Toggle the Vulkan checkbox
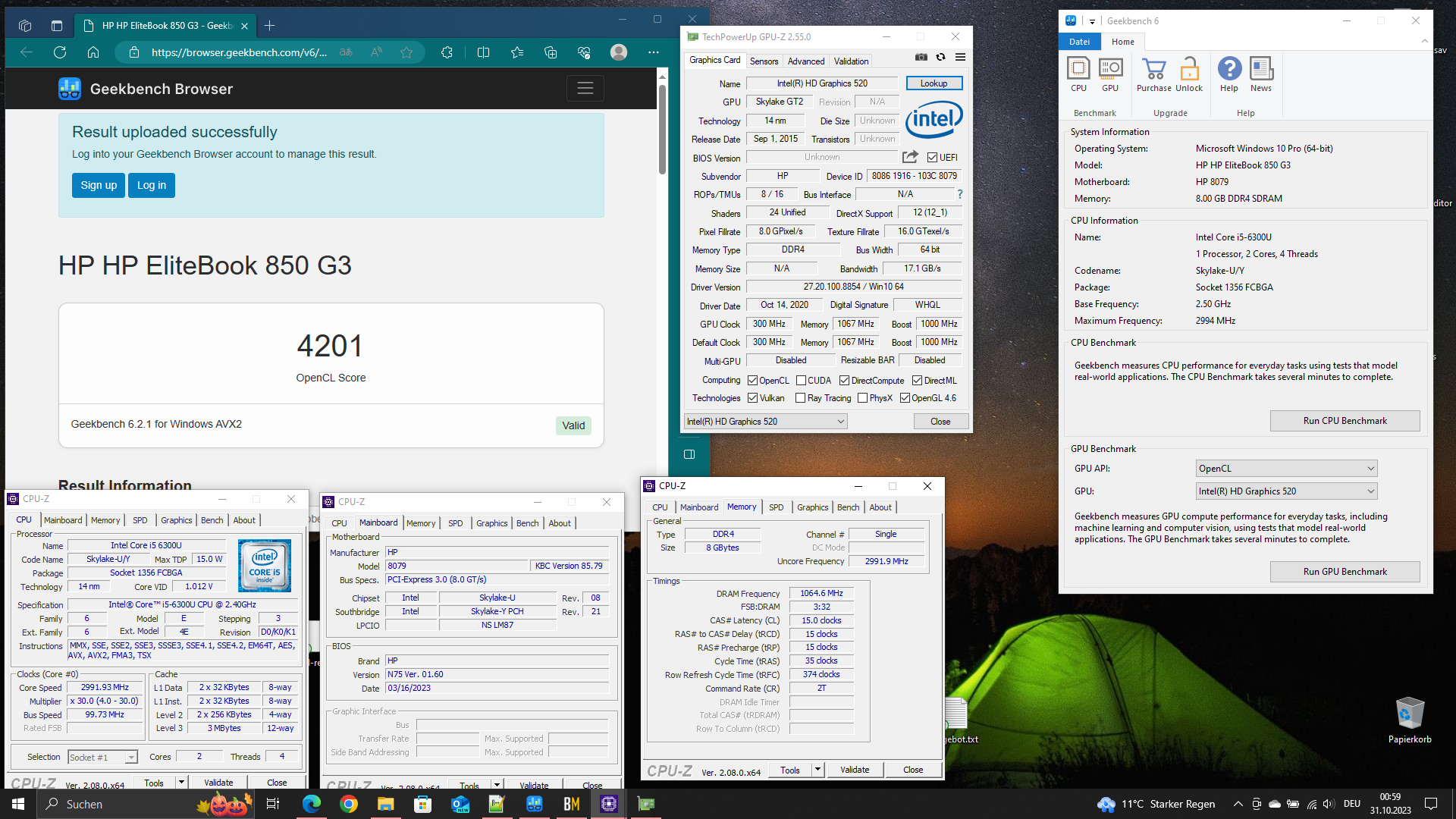This screenshot has height=819, width=1456. click(752, 398)
